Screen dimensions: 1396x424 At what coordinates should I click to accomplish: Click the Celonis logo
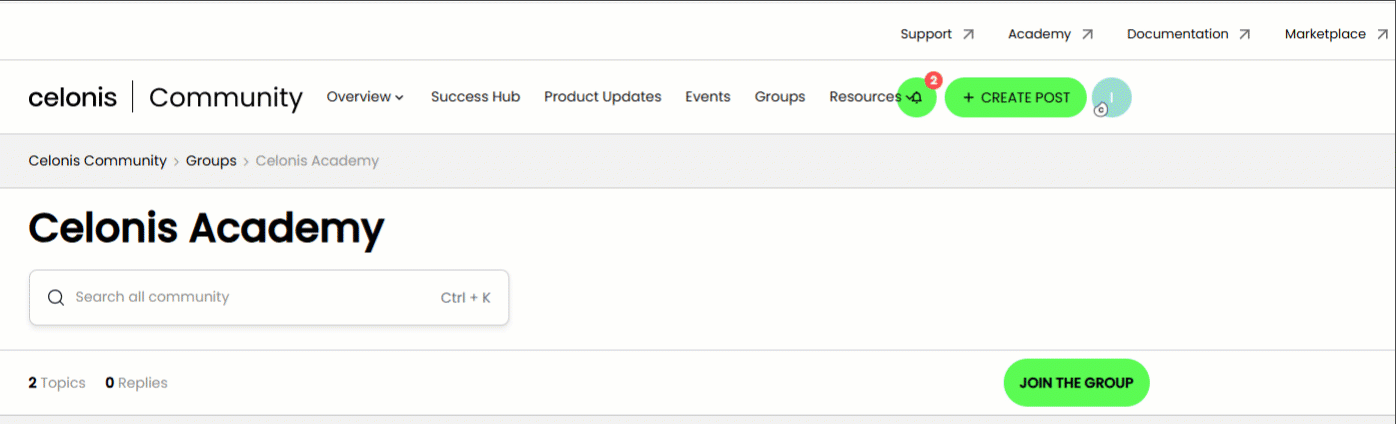[x=73, y=97]
